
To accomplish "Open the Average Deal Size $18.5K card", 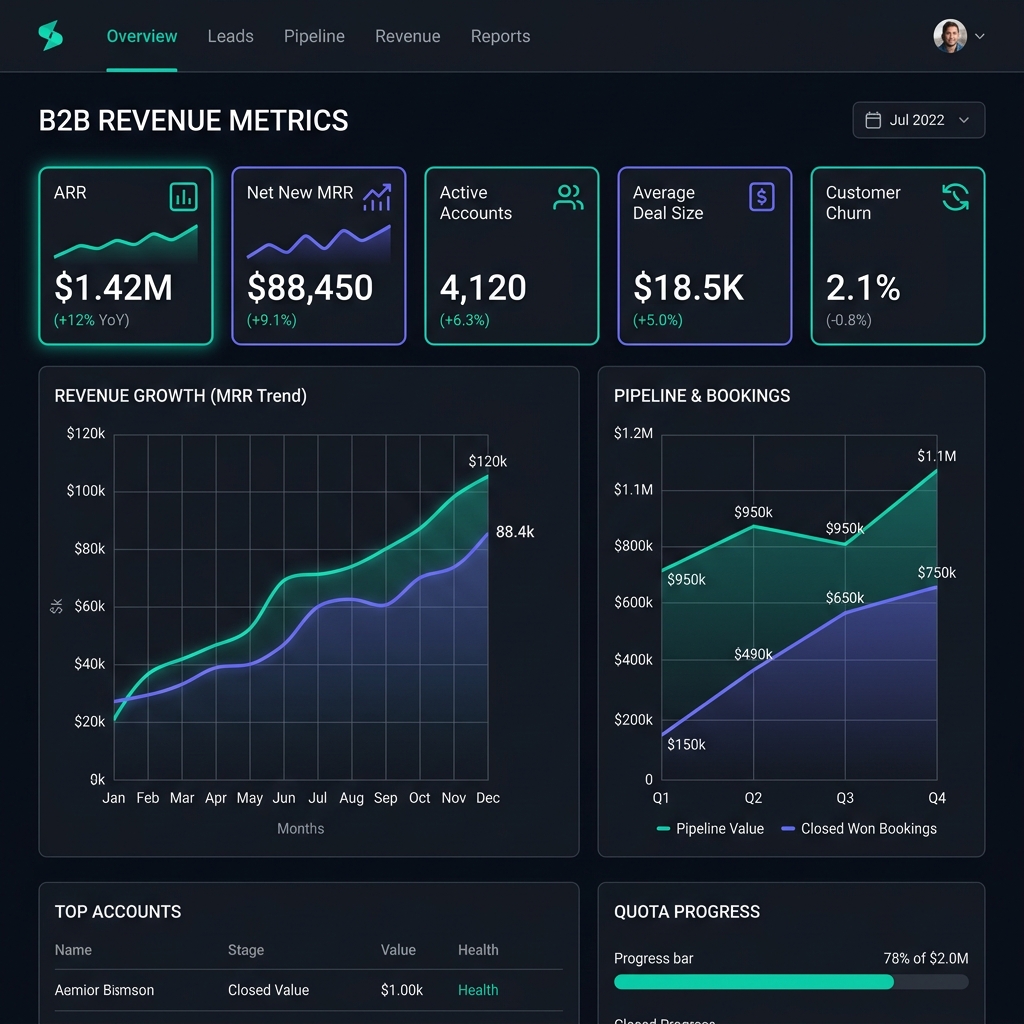I will click(x=705, y=256).
